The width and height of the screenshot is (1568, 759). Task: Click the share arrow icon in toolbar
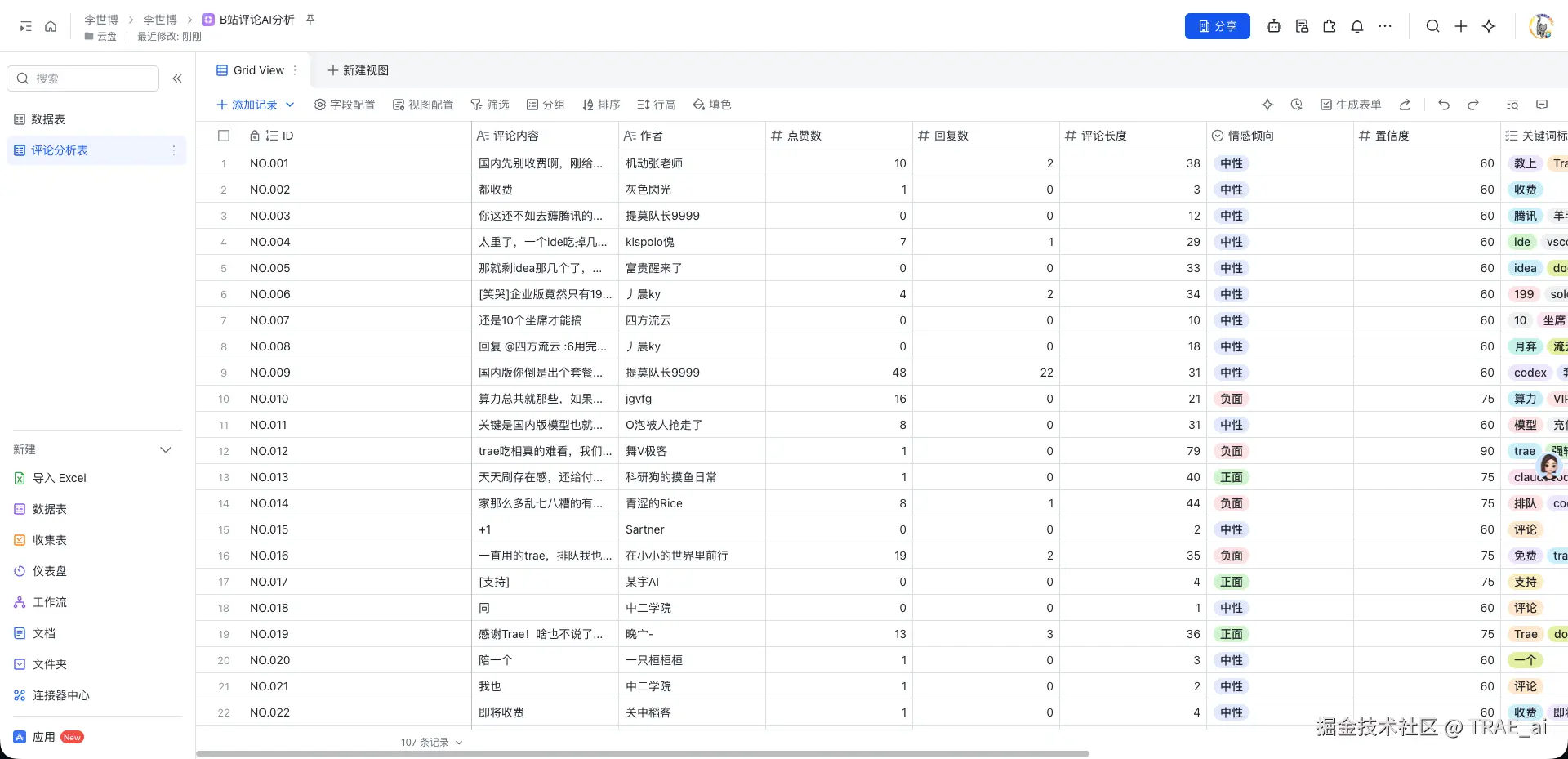tap(1405, 105)
